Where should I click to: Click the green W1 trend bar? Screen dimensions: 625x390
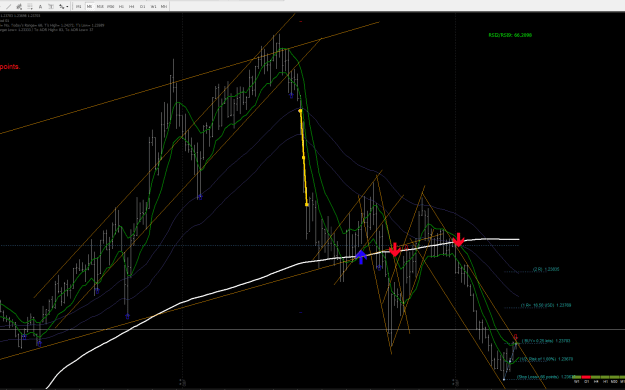tap(576, 377)
